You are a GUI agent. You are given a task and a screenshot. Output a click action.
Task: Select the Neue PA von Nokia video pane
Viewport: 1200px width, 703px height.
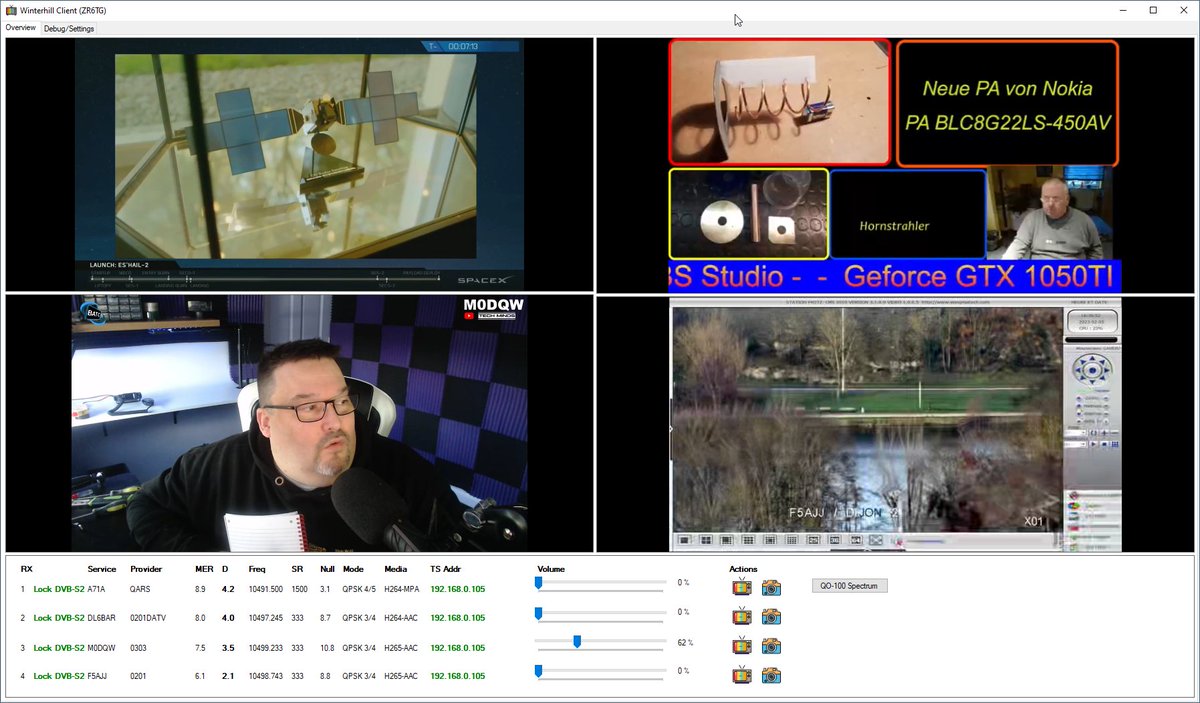(x=895, y=165)
